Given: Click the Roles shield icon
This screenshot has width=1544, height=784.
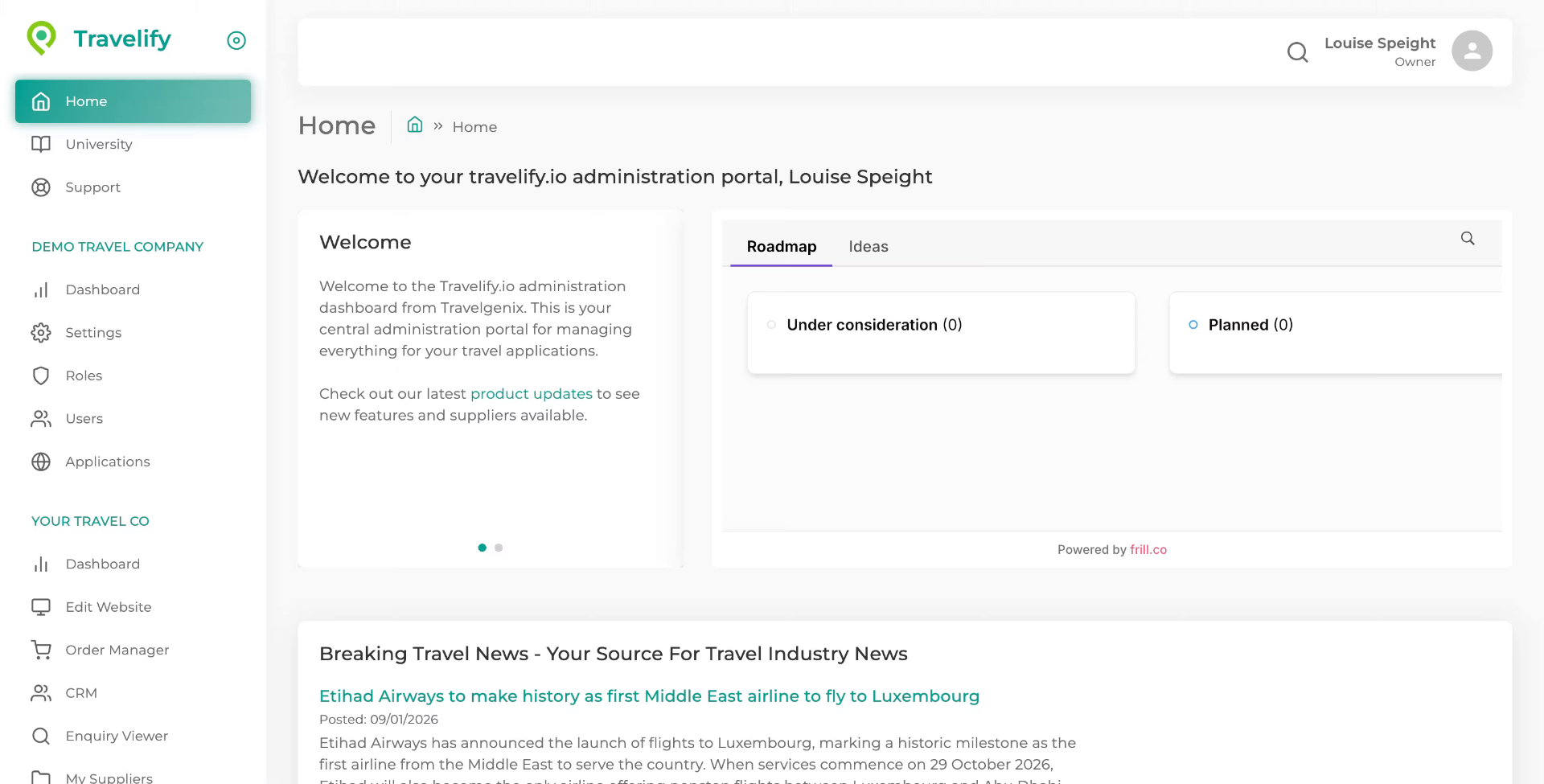Looking at the screenshot, I should point(41,376).
